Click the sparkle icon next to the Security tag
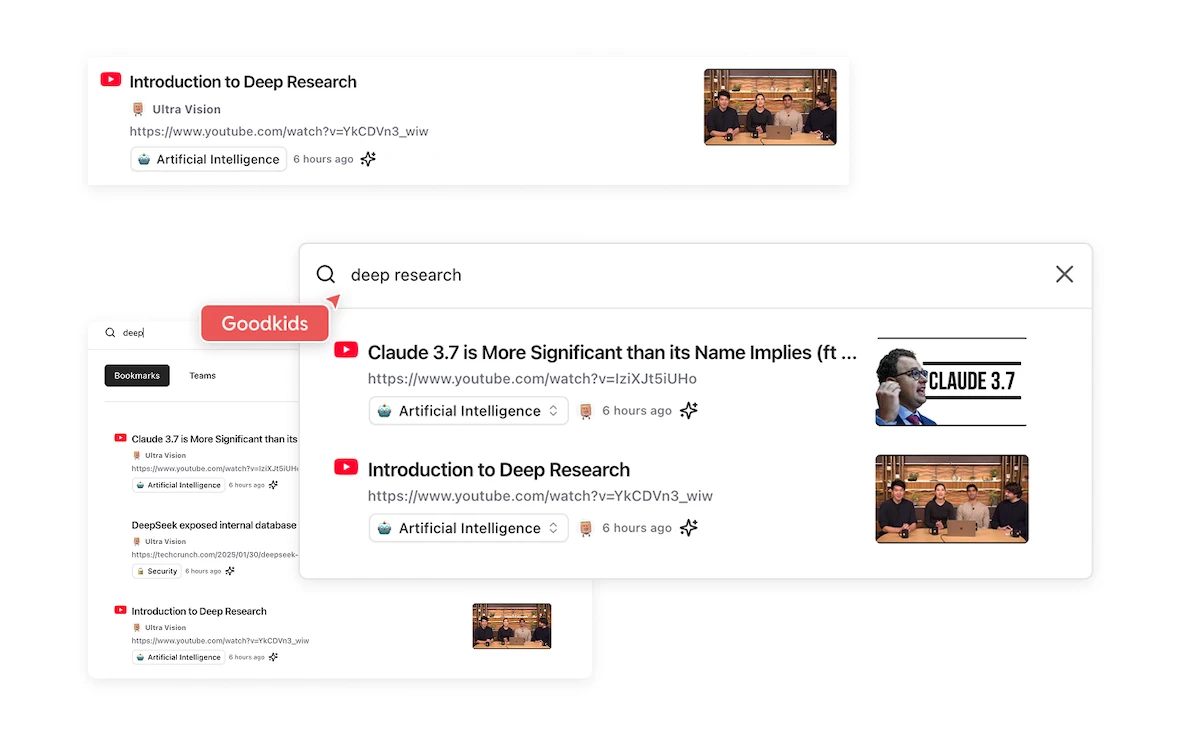 pos(230,571)
